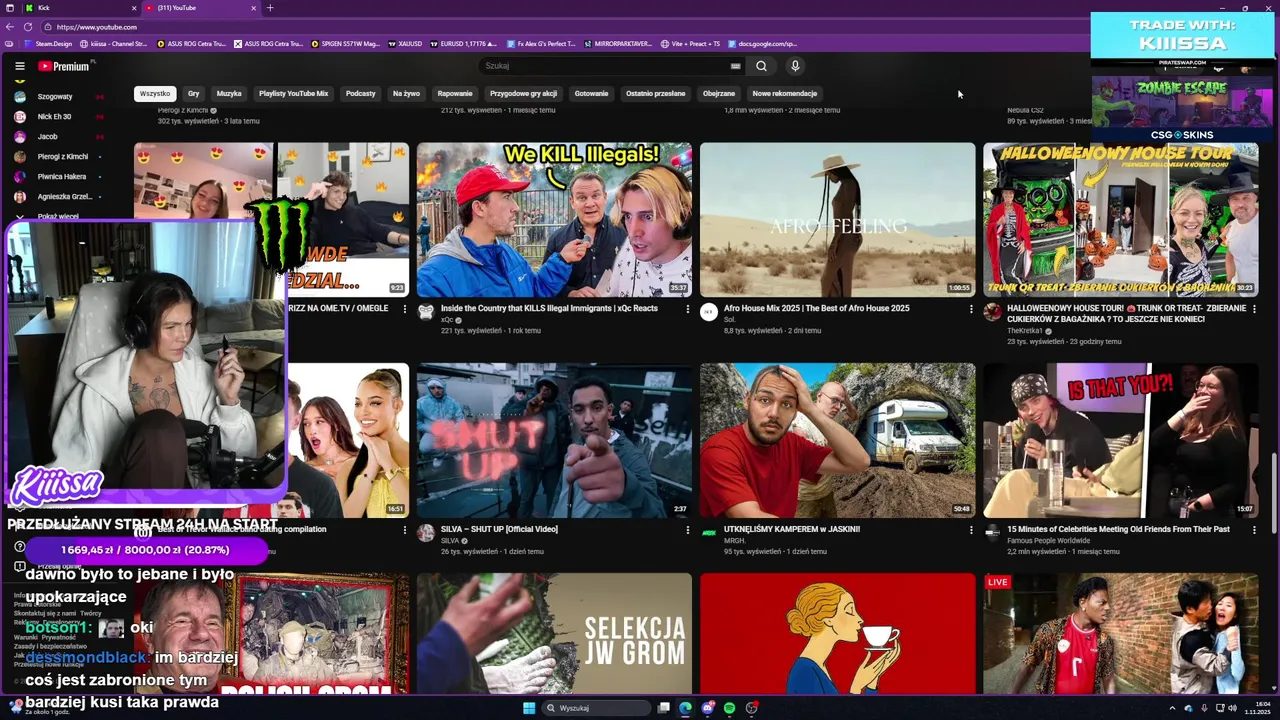Open Sol. channel avatar under Afro House

point(709,312)
